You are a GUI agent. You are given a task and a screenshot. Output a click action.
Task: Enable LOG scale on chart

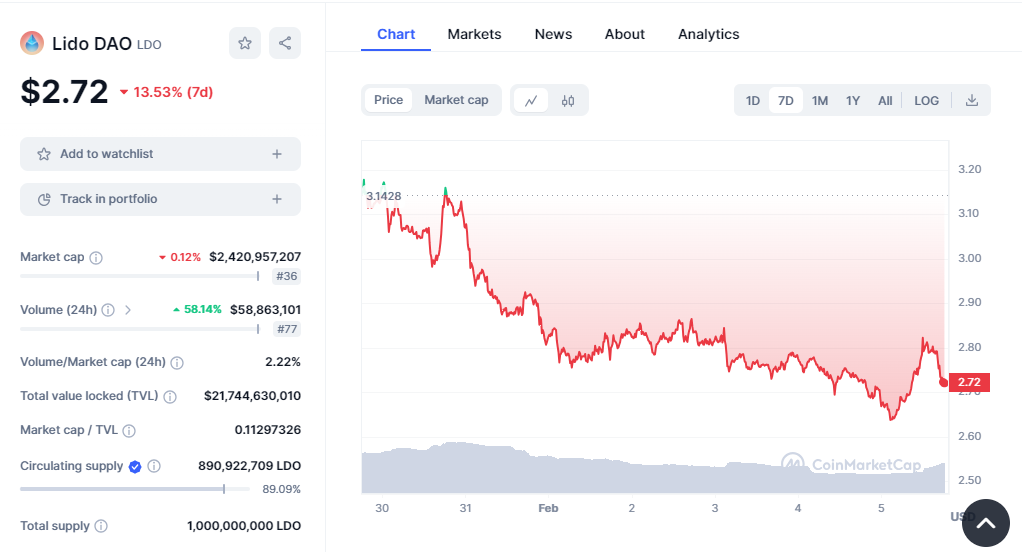(926, 100)
